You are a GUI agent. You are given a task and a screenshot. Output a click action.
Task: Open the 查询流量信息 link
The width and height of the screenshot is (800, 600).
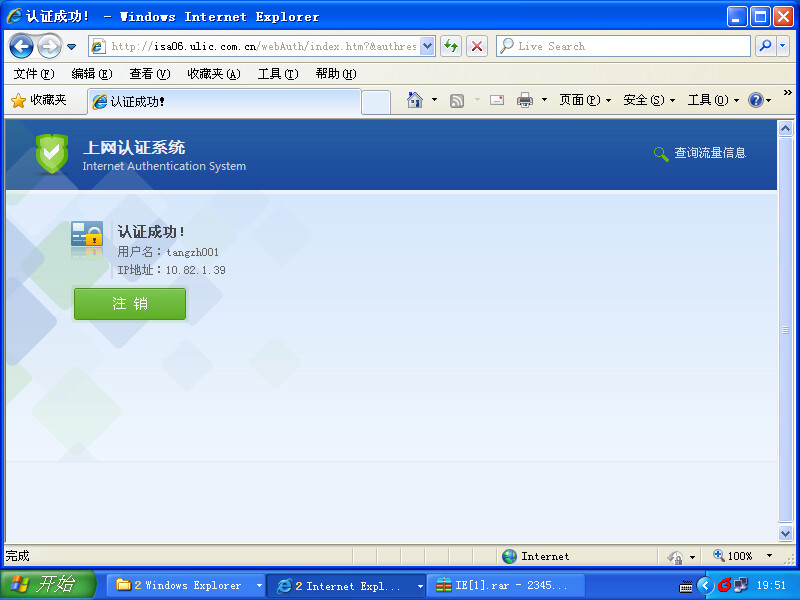coord(709,153)
